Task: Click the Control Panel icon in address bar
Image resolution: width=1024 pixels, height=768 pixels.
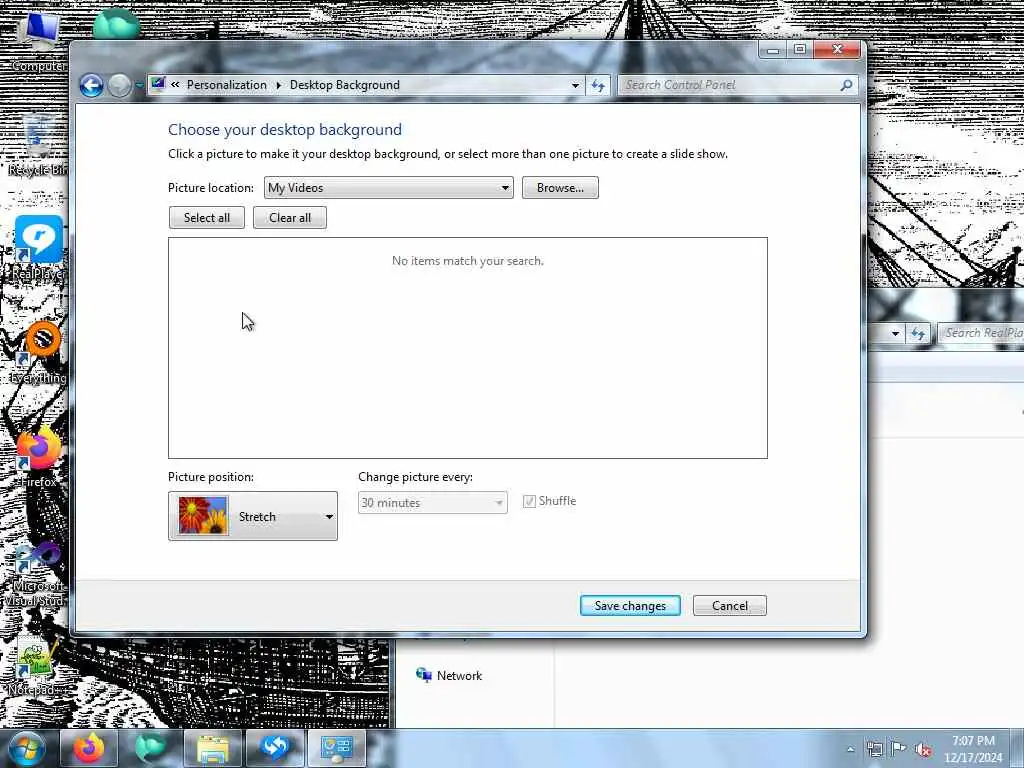Action: pyautogui.click(x=158, y=84)
